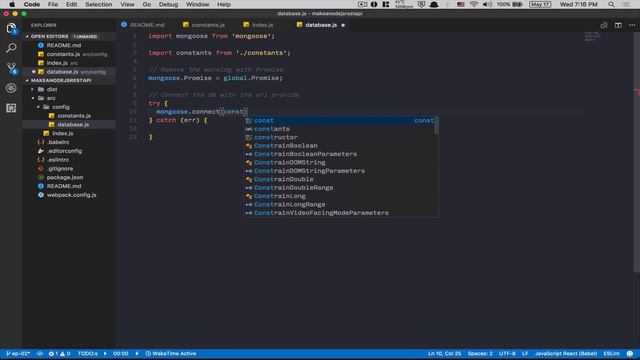640x360 pixels.
Task: Click the lightning bolt status icon
Action: [137, 353]
